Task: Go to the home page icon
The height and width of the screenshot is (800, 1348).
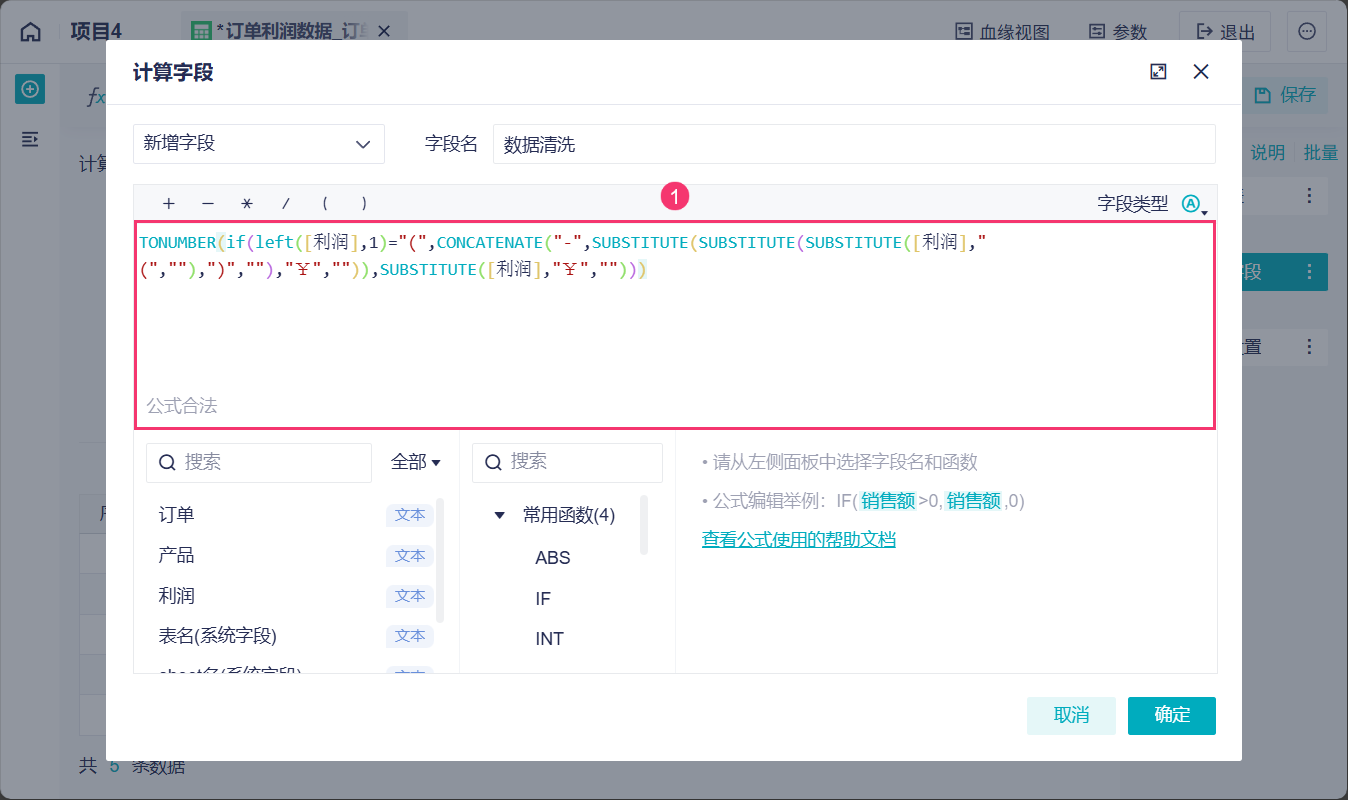Action: [31, 32]
